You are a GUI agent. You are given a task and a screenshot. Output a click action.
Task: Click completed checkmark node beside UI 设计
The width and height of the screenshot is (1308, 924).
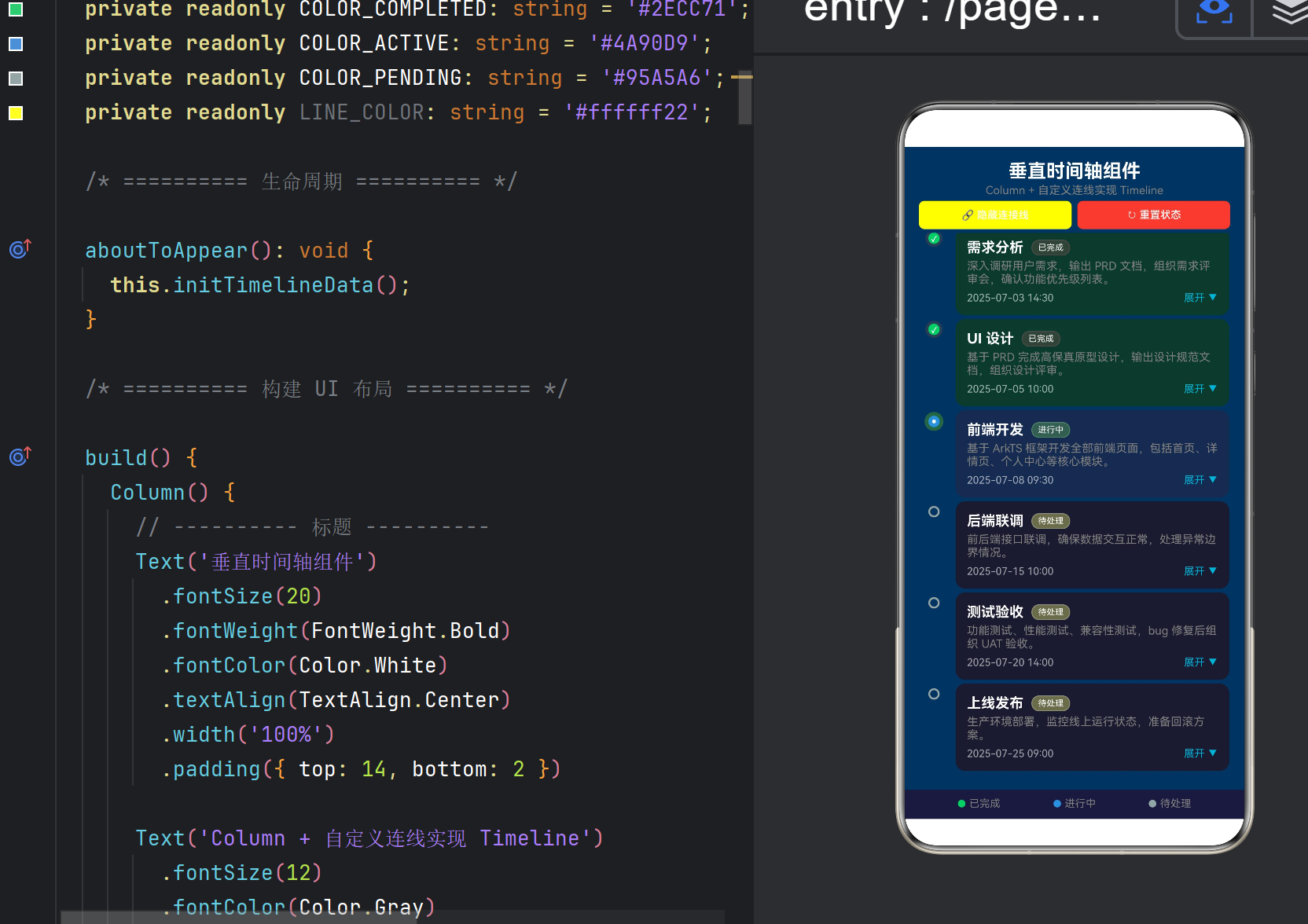pyautogui.click(x=934, y=330)
